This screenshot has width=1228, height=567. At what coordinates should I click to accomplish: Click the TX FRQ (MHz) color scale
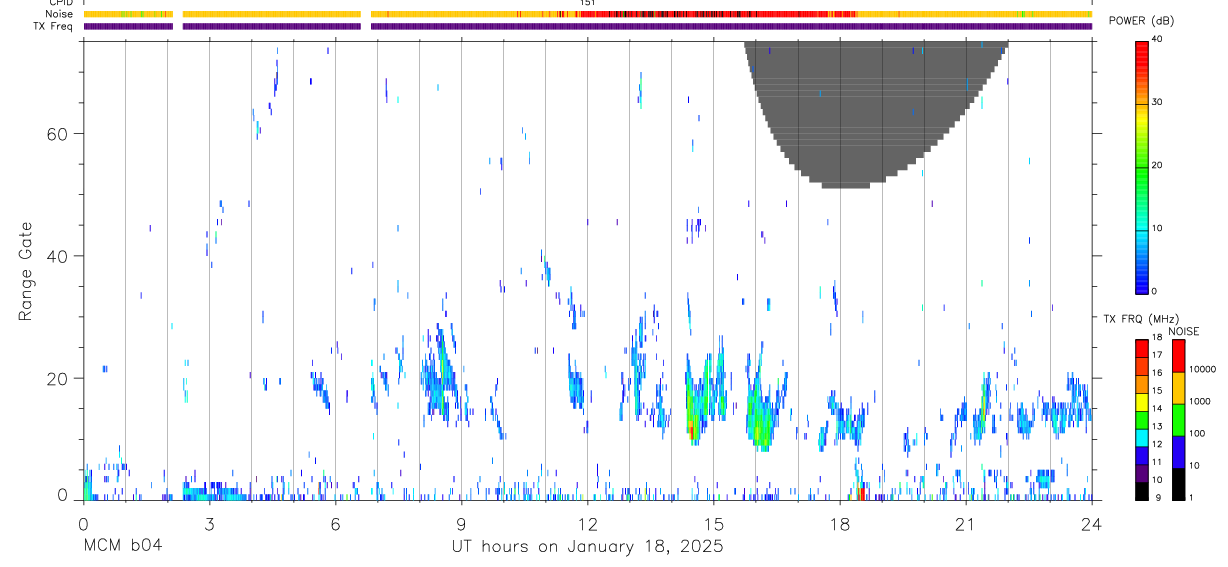(1141, 419)
